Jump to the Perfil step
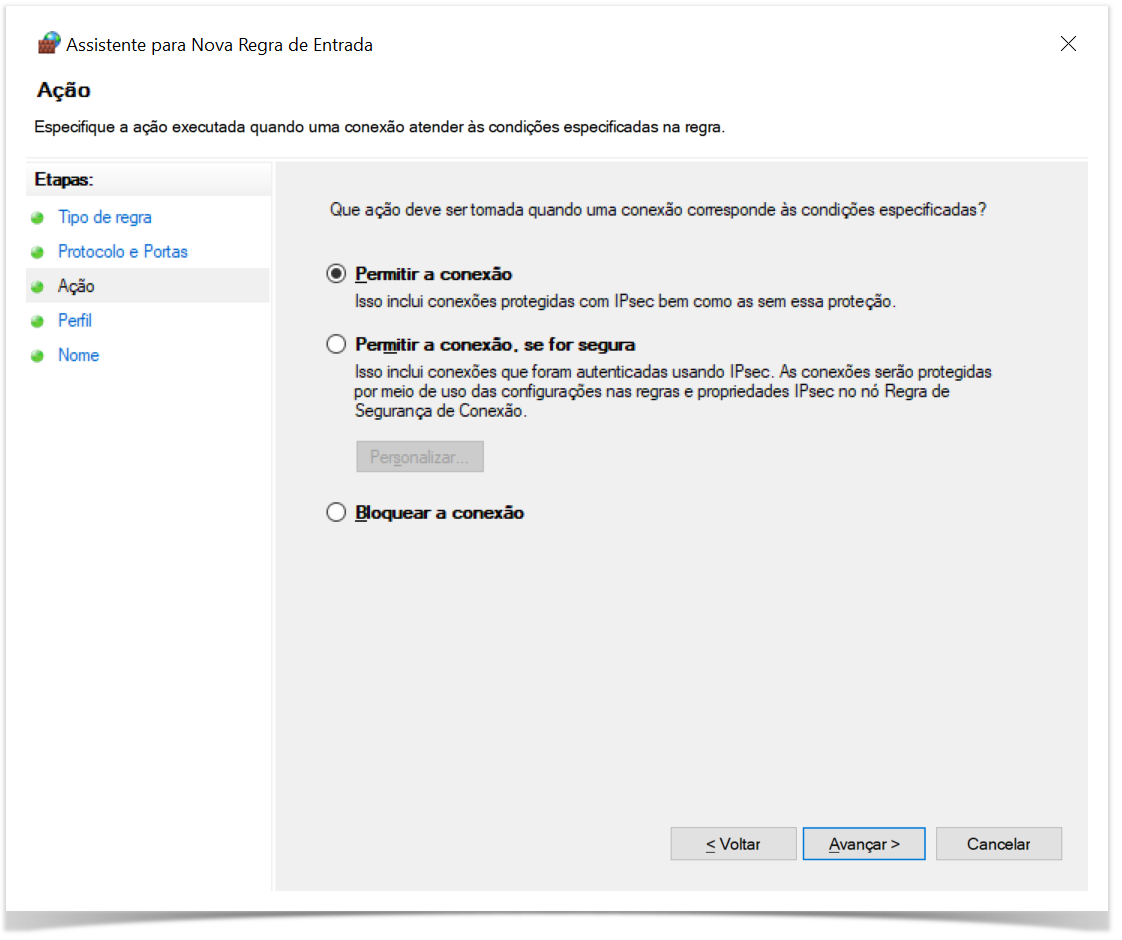1122x940 pixels. point(75,321)
